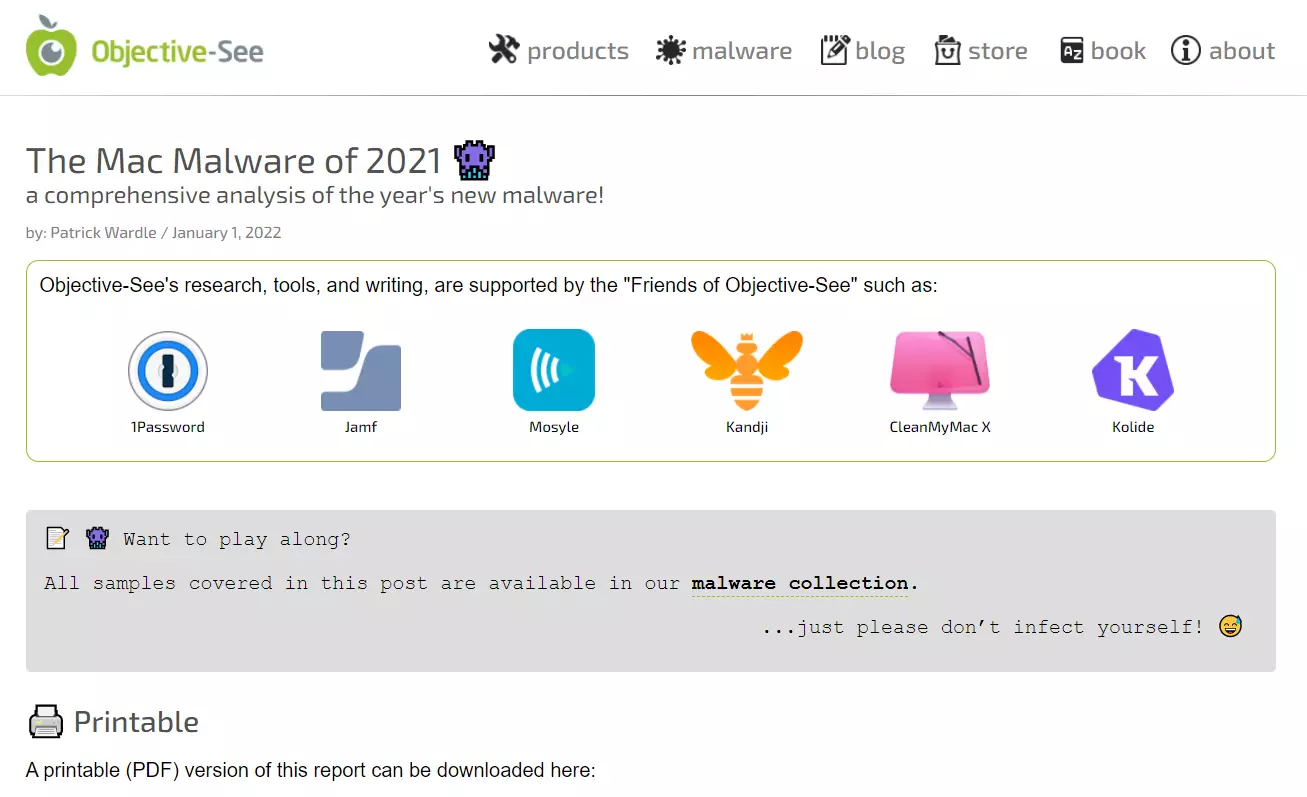
Task: Click the book dictionary icon
Action: click(x=1072, y=51)
